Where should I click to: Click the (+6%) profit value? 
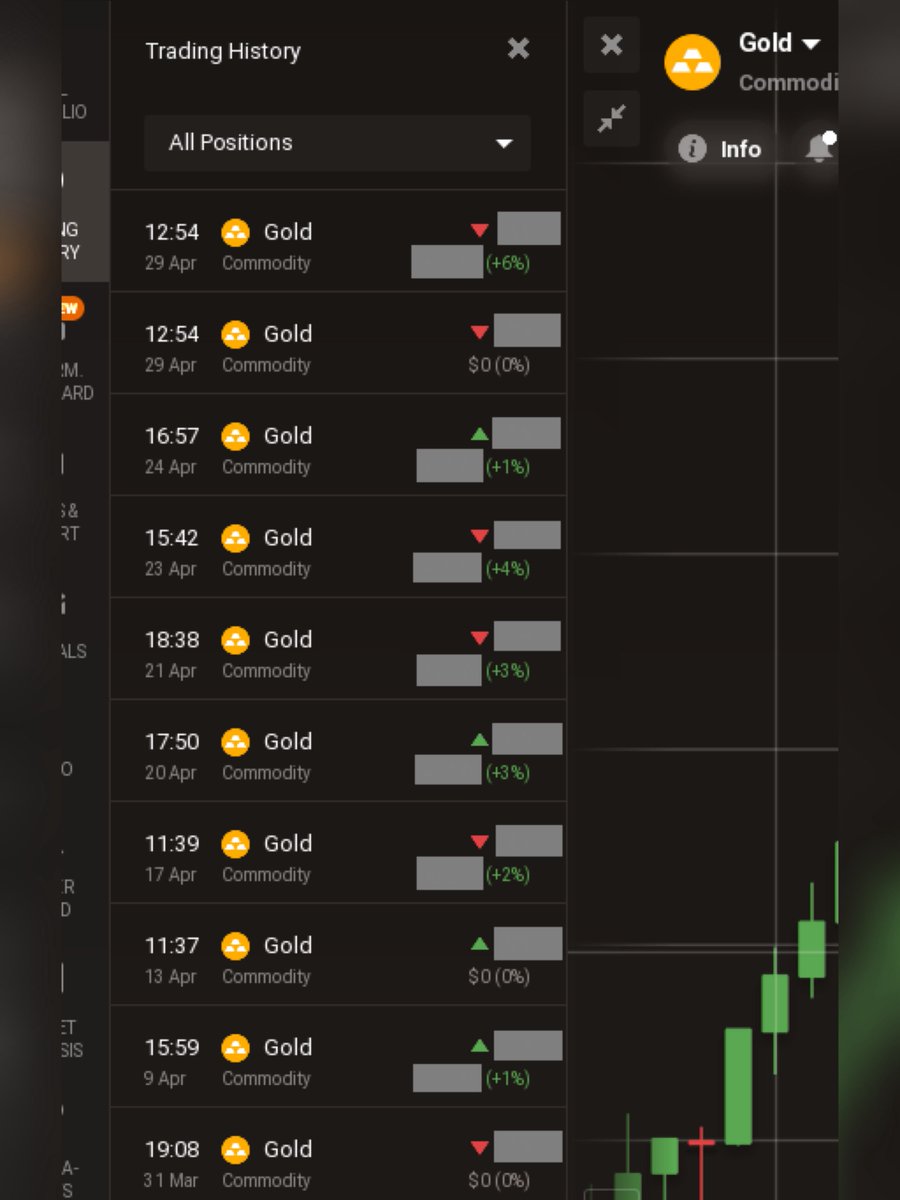pyautogui.click(x=508, y=264)
